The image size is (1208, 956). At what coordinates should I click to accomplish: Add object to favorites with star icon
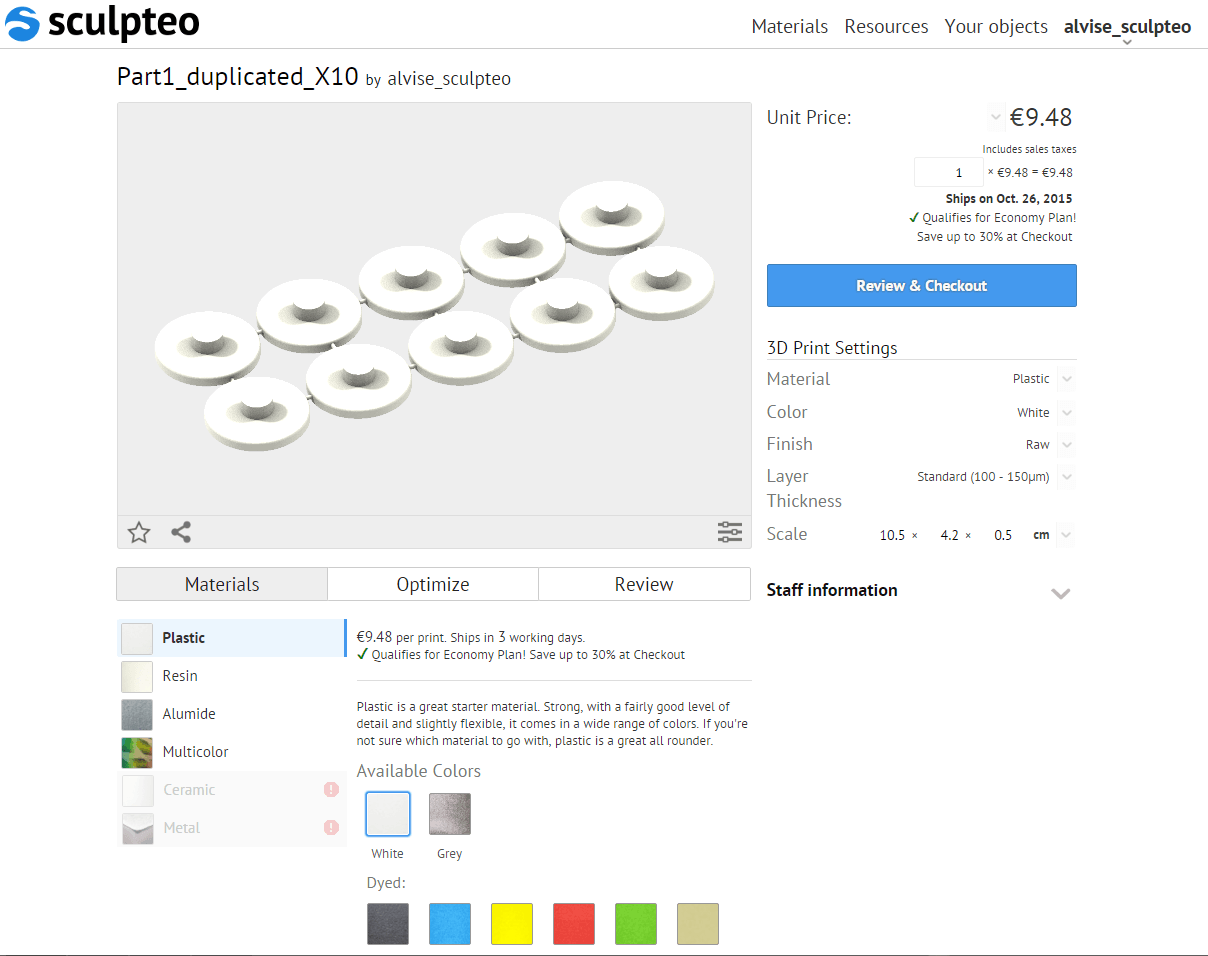point(139,532)
